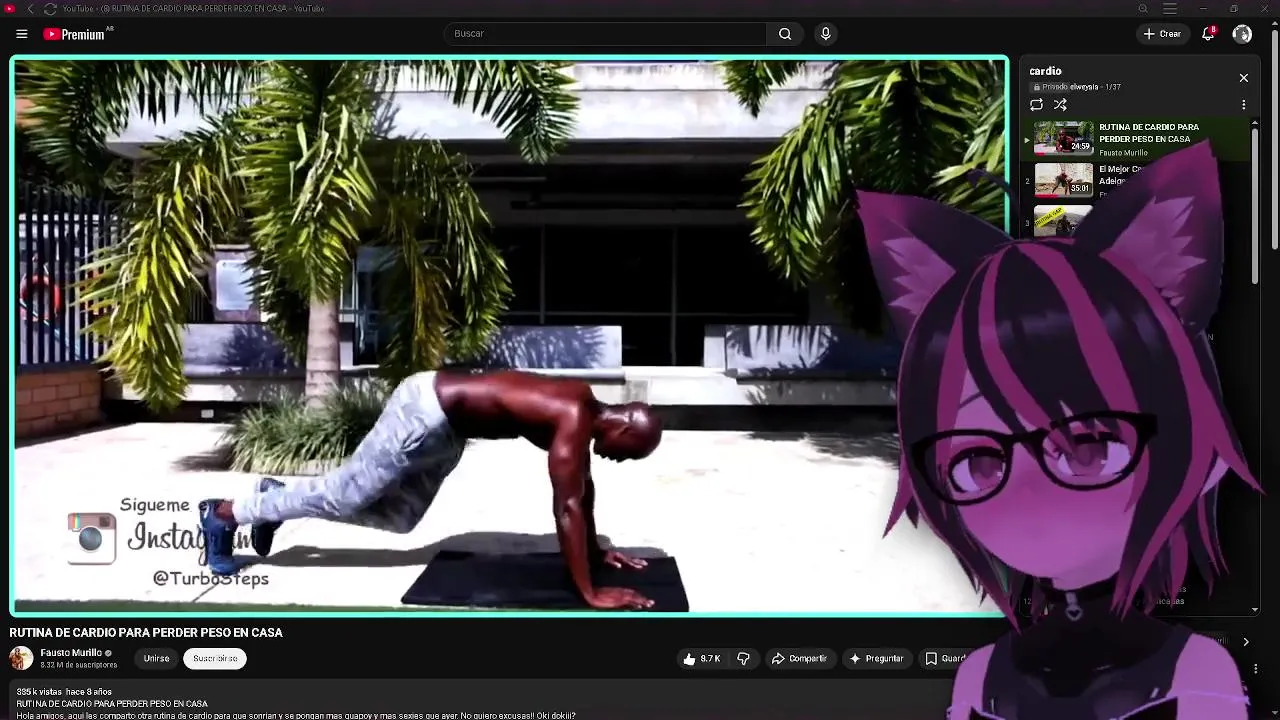The width and height of the screenshot is (1280, 720).
Task: Dislike the video with thumbs down
Action: 743,659
